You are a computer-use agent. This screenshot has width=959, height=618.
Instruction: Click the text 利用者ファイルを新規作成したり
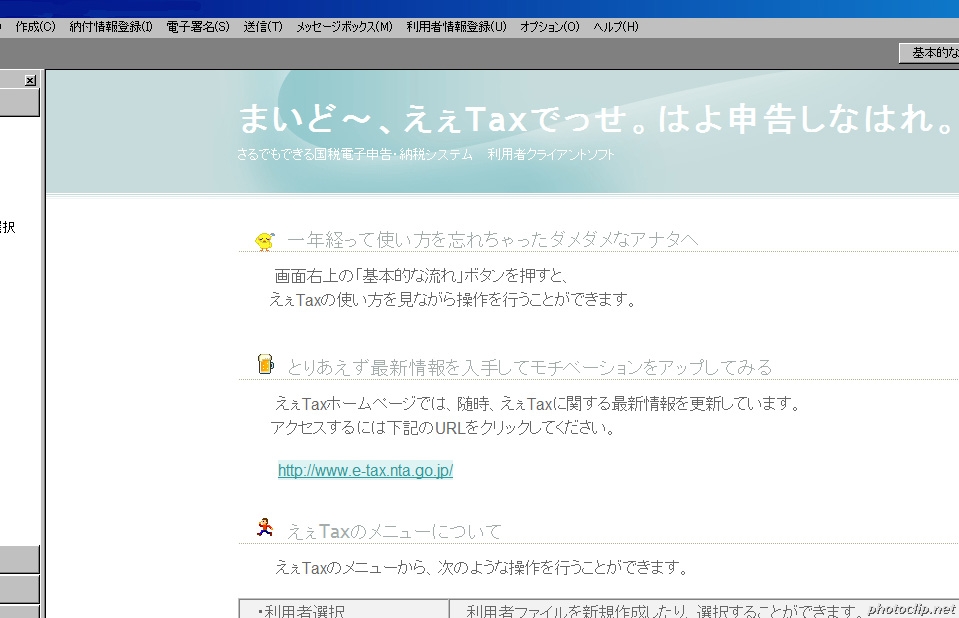664,610
